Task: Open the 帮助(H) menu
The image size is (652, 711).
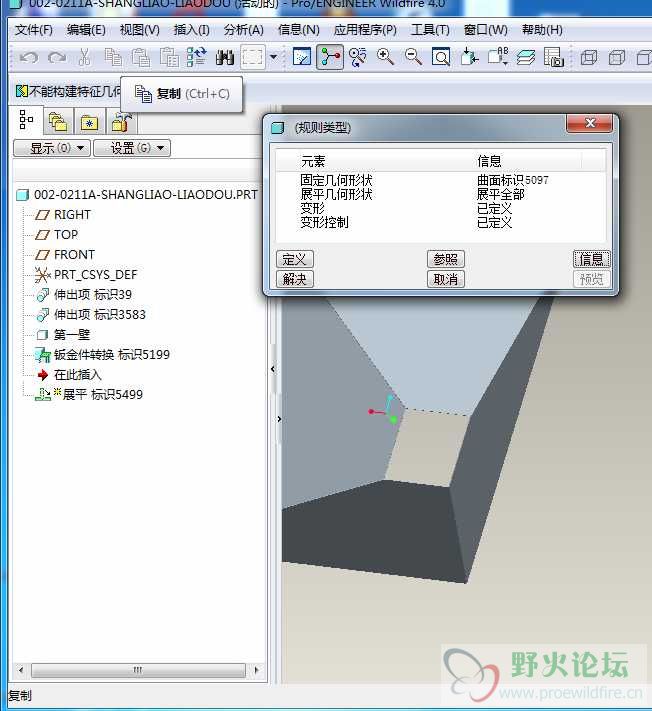Action: [x=542, y=30]
